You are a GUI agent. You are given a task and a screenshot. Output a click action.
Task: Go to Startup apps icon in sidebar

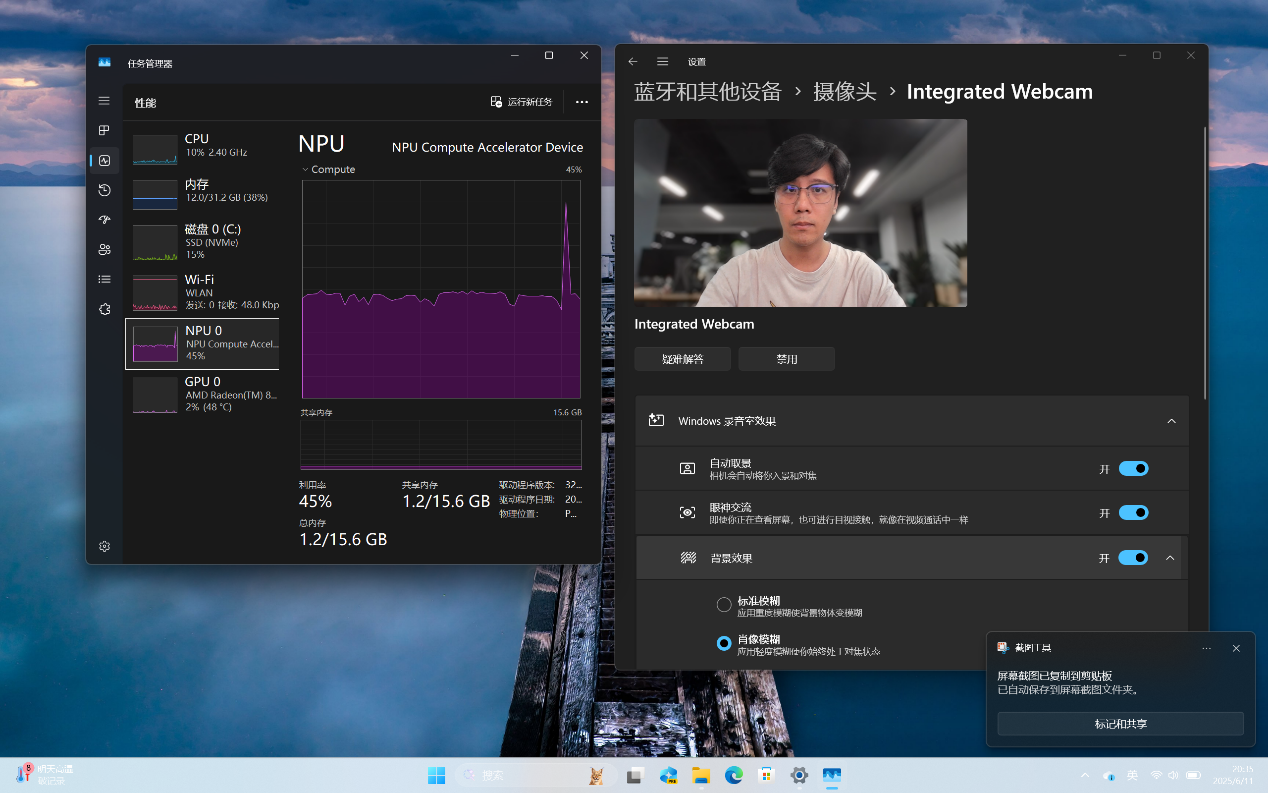(x=104, y=220)
